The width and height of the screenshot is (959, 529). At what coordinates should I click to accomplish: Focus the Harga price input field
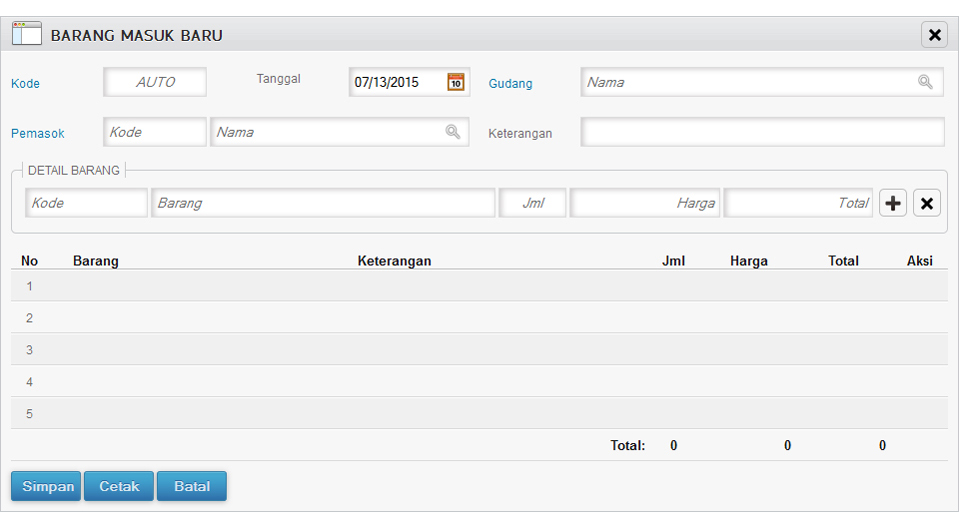click(x=645, y=203)
